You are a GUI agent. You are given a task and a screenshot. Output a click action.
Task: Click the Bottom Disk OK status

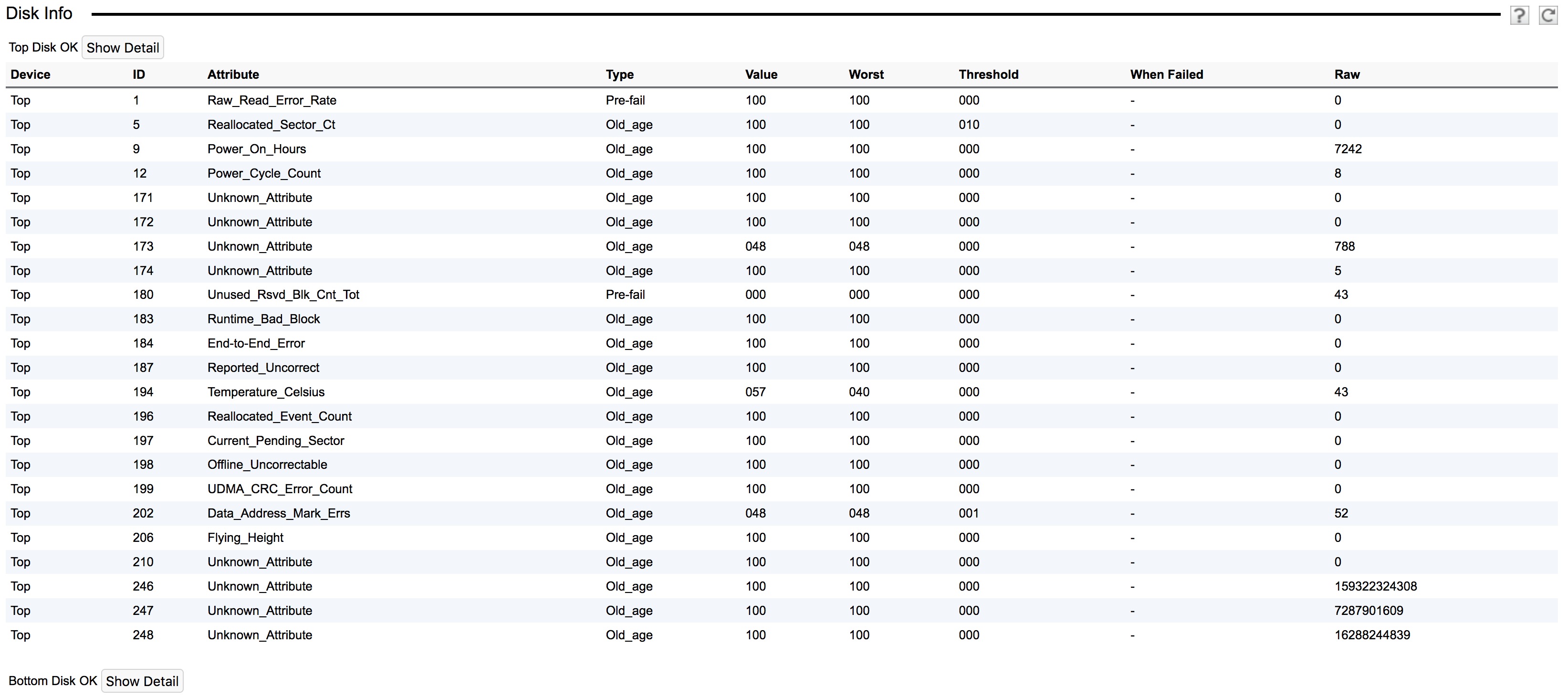point(52,681)
